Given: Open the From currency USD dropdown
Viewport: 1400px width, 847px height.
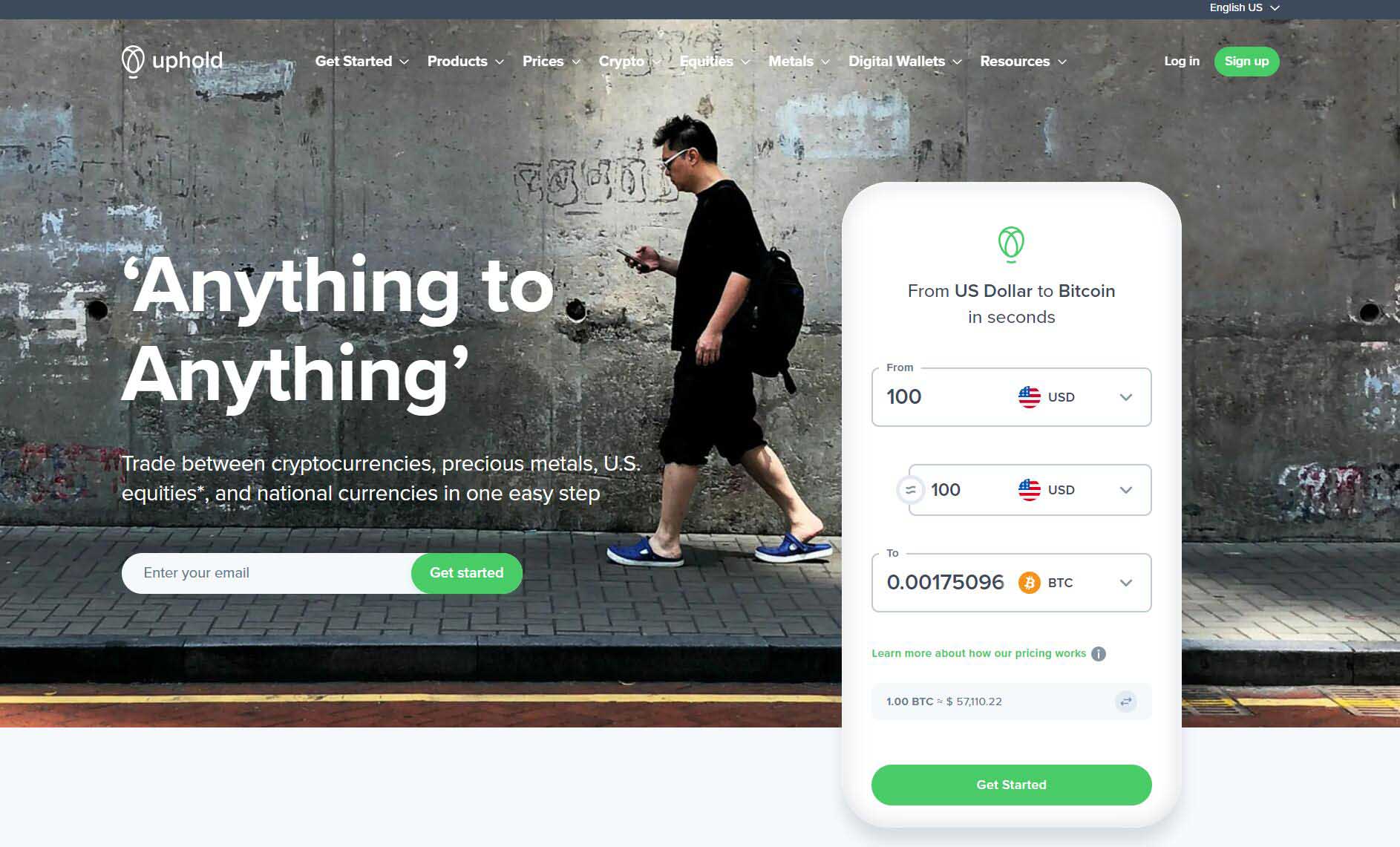Looking at the screenshot, I should tap(1126, 397).
